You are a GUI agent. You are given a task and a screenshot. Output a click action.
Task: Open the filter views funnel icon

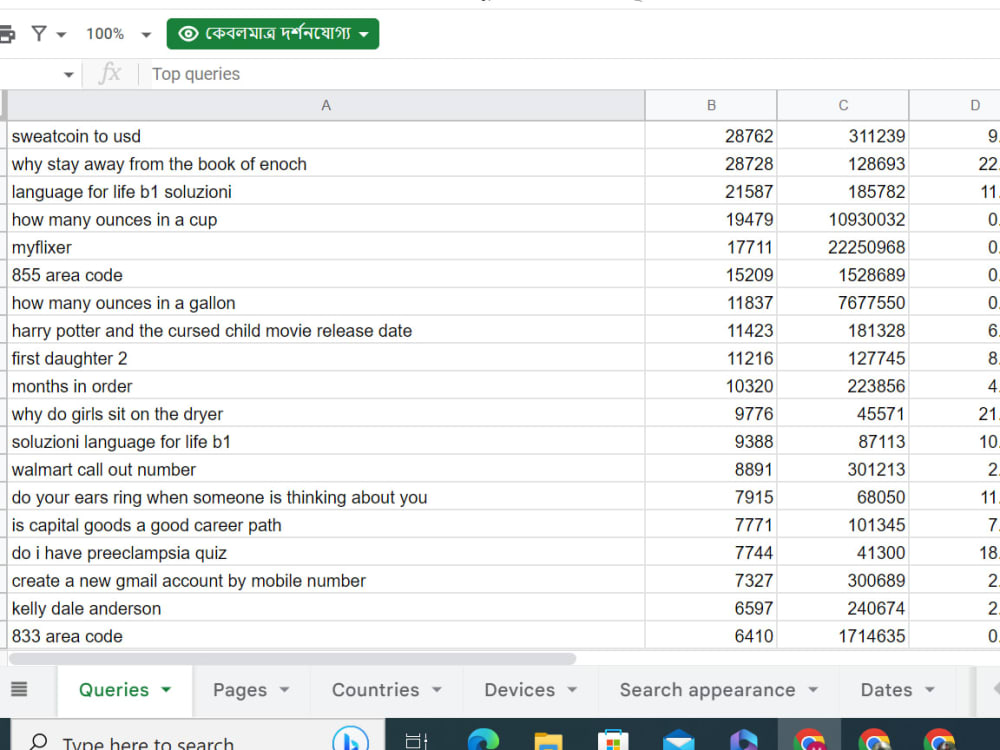[x=39, y=33]
